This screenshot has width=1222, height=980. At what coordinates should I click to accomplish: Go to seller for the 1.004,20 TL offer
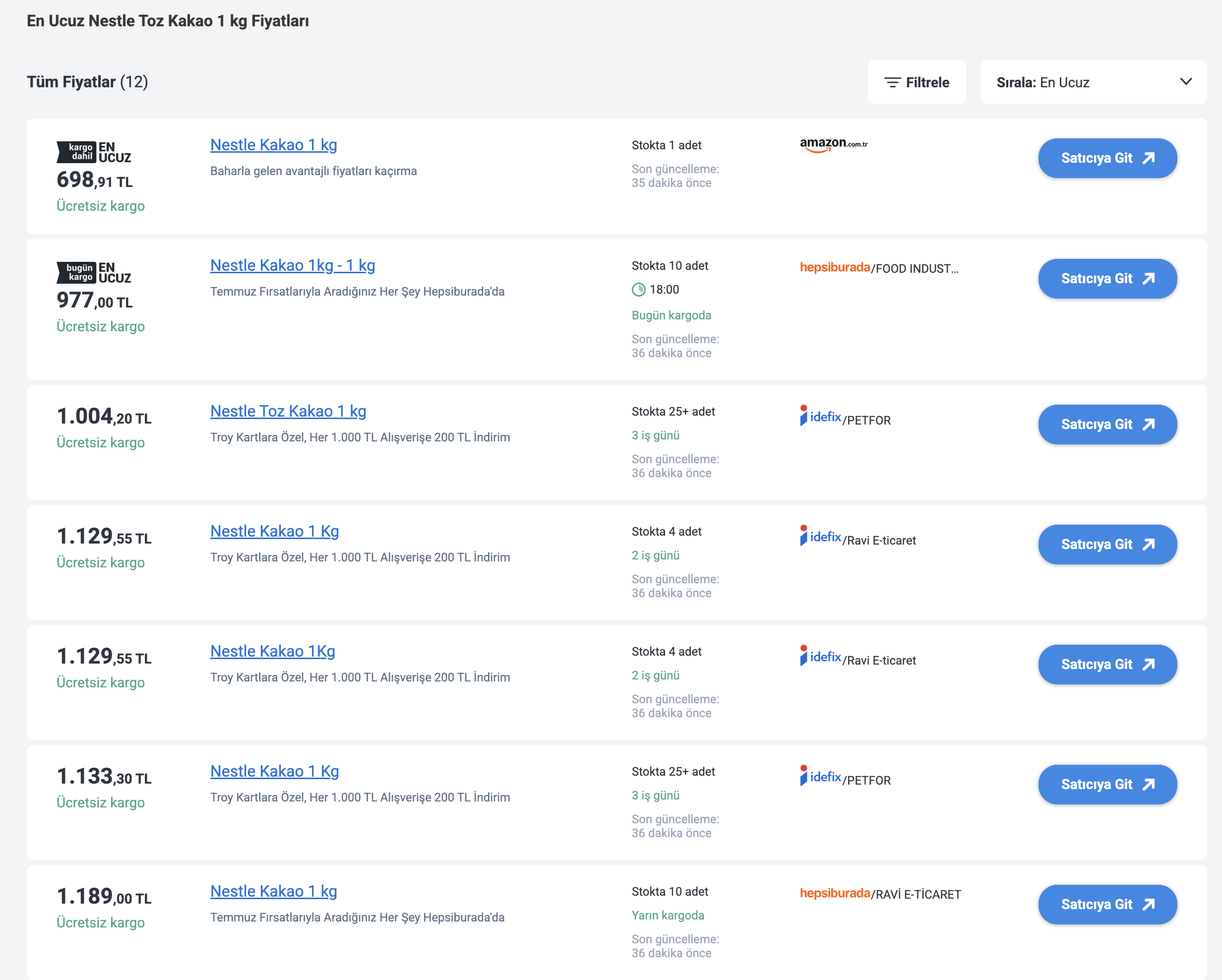1107,425
